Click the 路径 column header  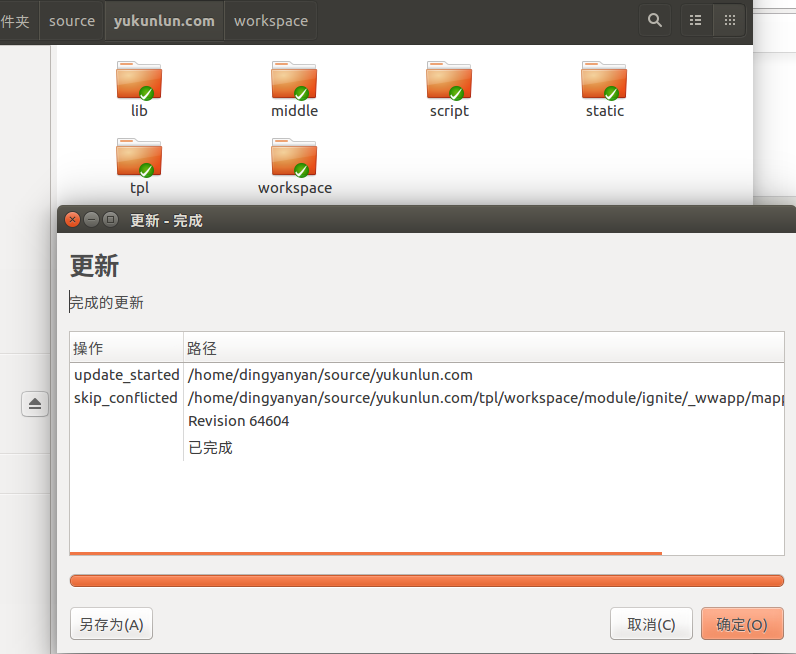pos(483,348)
